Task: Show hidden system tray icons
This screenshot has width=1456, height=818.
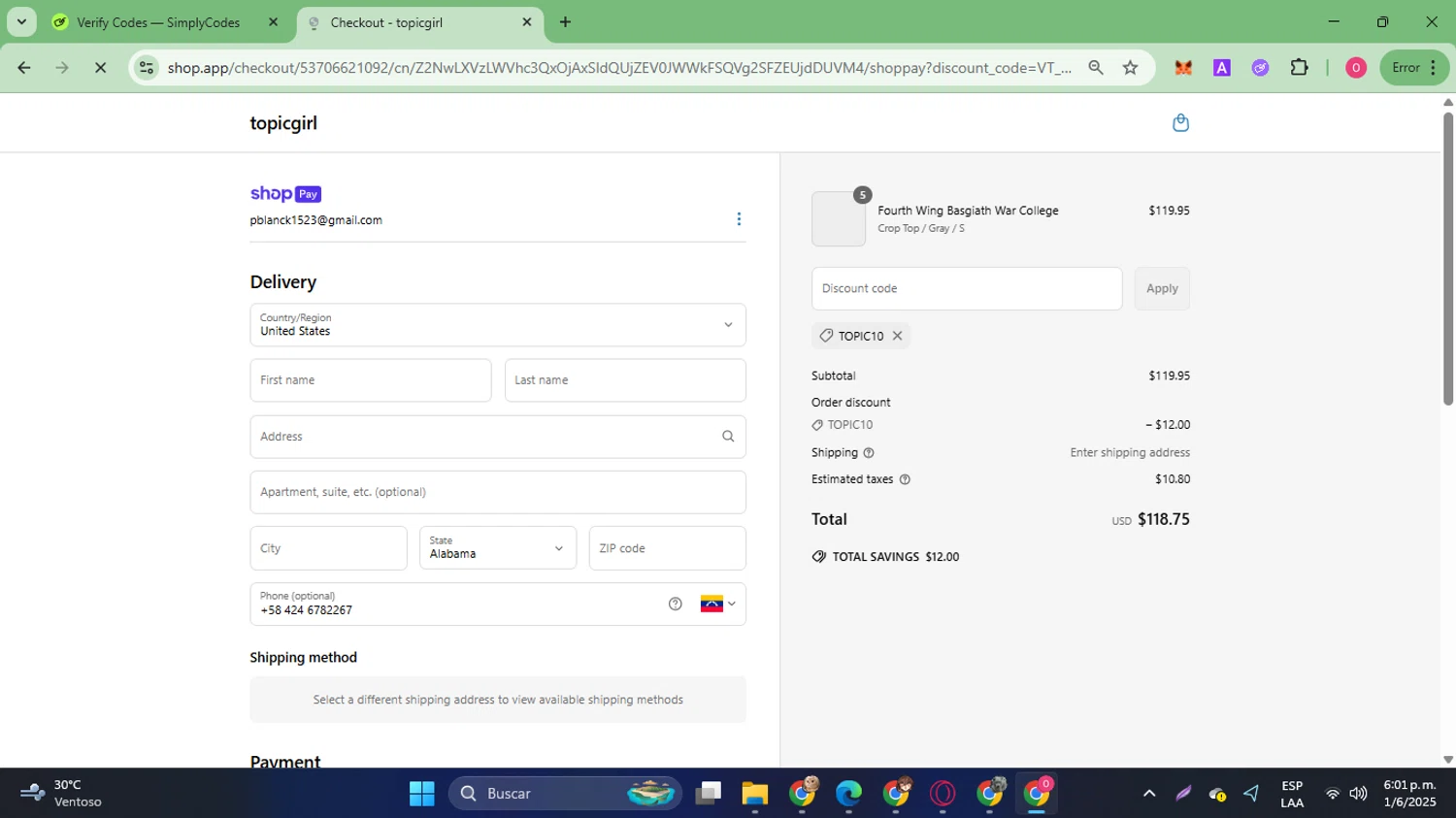Action: 1149,794
